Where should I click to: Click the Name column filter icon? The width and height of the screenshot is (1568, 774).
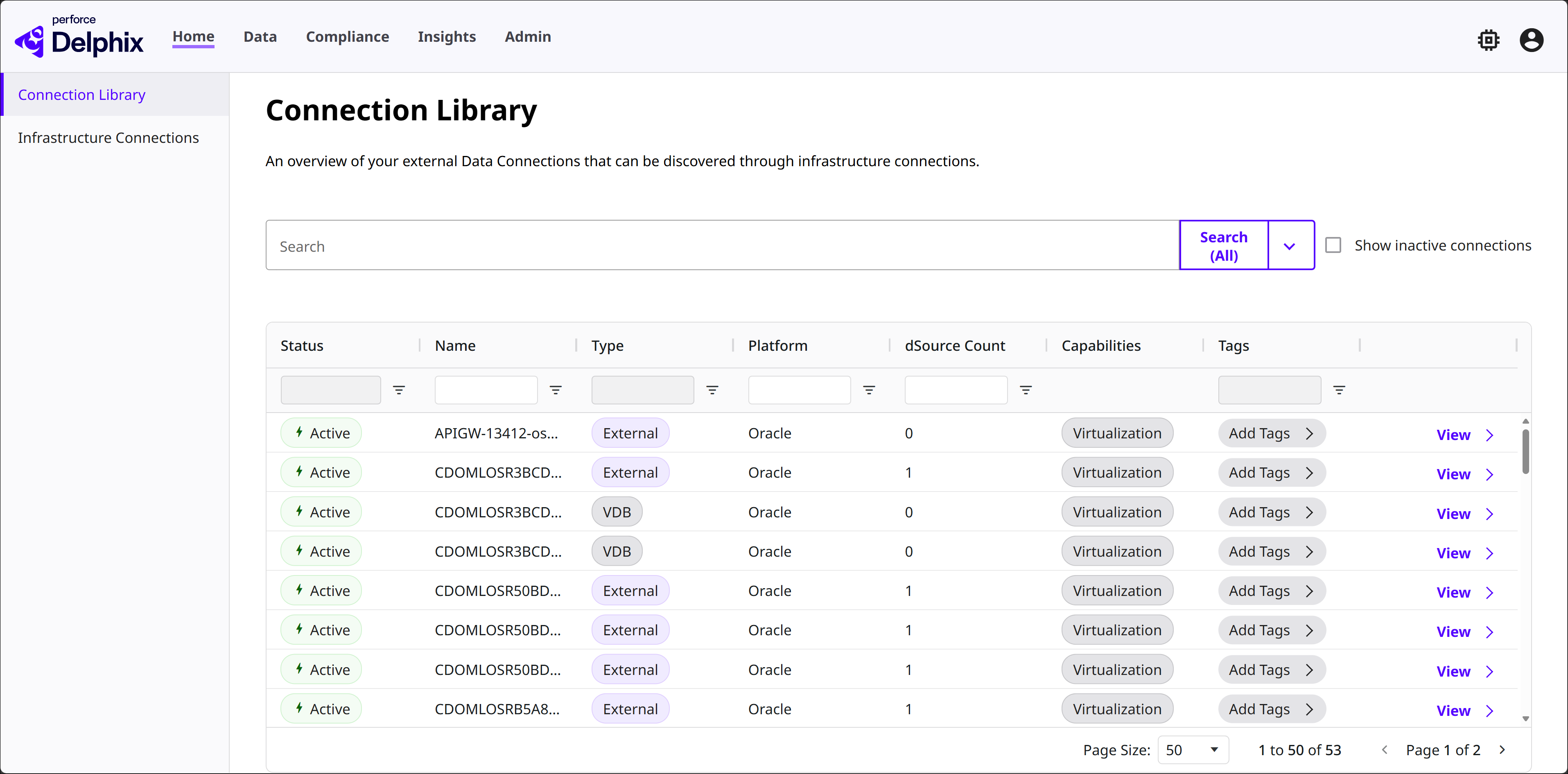coord(556,390)
